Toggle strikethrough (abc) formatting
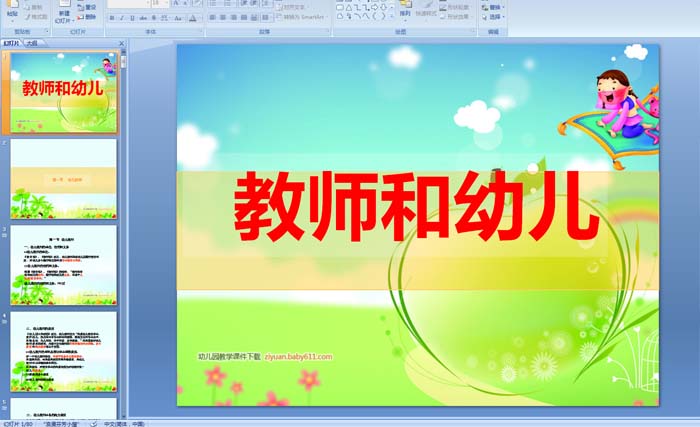 click(x=143, y=18)
